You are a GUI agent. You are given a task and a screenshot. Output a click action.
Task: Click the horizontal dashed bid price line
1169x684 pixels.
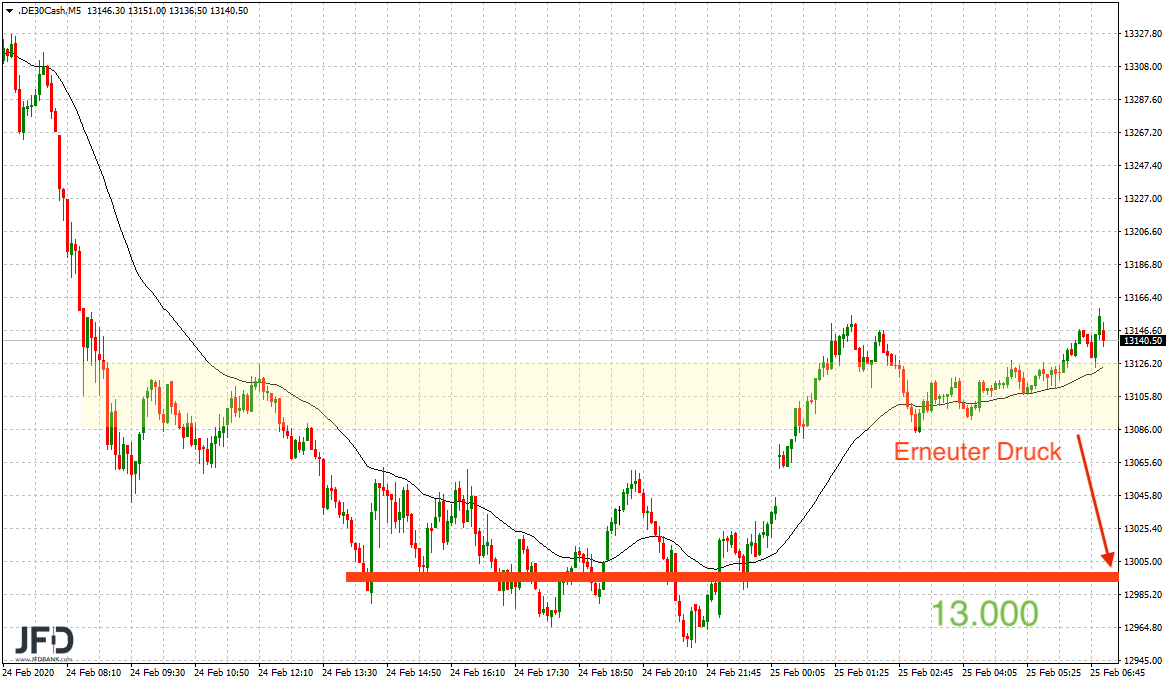(x=500, y=341)
